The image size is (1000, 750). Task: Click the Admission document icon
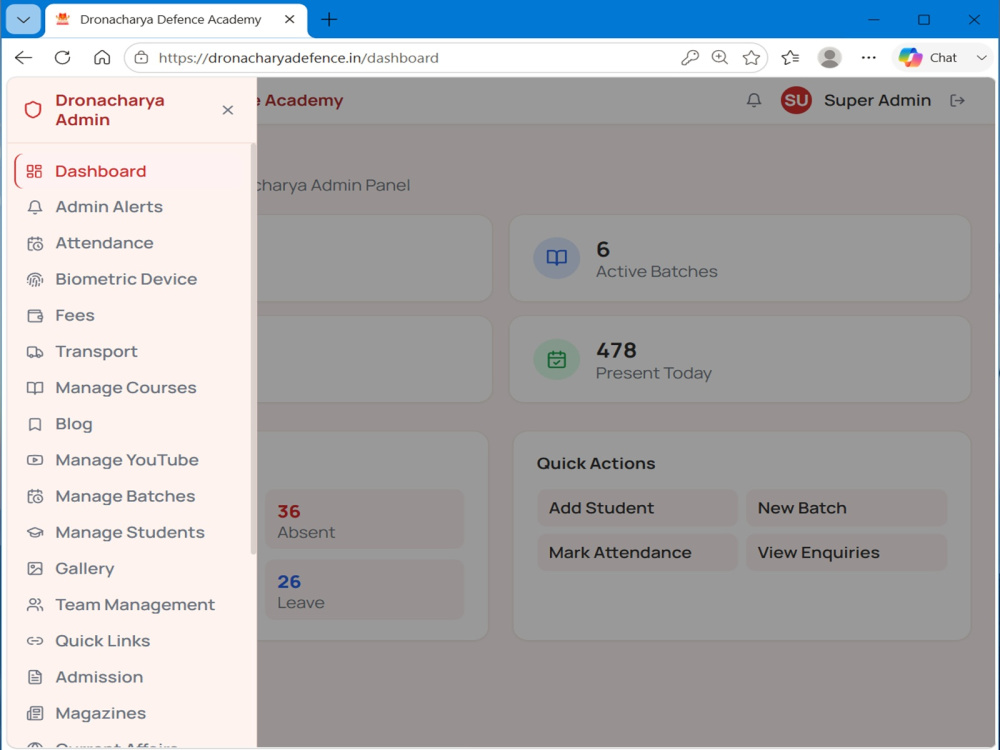coord(34,677)
